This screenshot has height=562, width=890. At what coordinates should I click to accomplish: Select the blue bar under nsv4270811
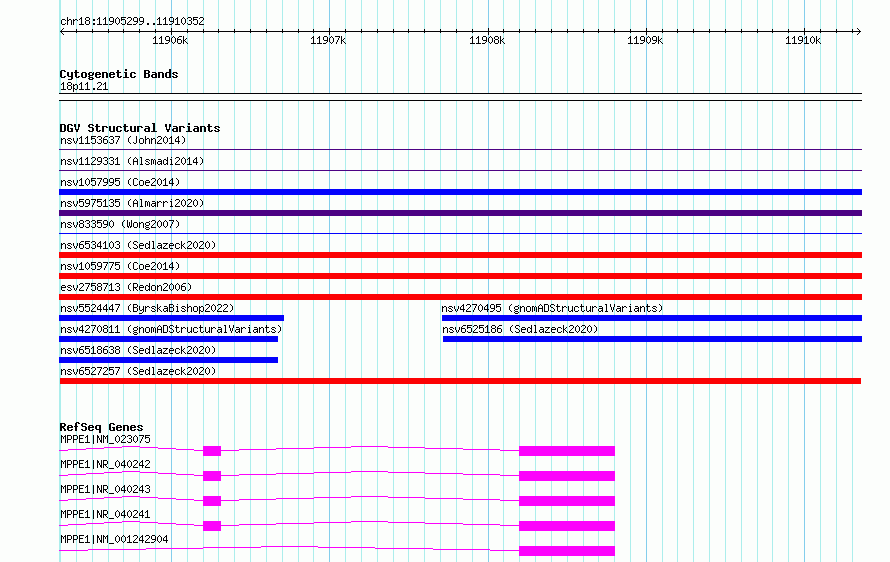point(169,339)
